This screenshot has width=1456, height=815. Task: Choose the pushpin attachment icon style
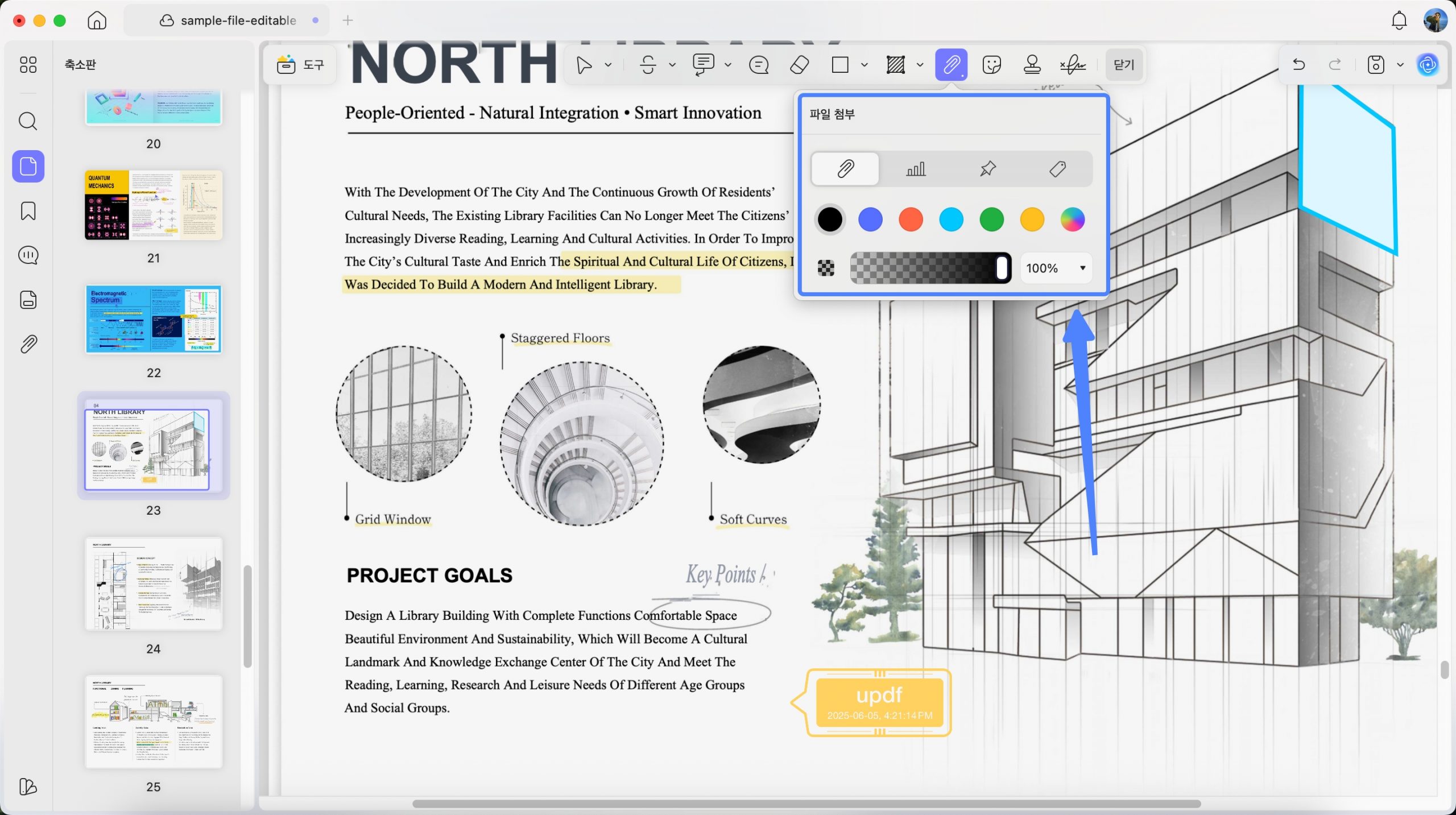pyautogui.click(x=988, y=169)
